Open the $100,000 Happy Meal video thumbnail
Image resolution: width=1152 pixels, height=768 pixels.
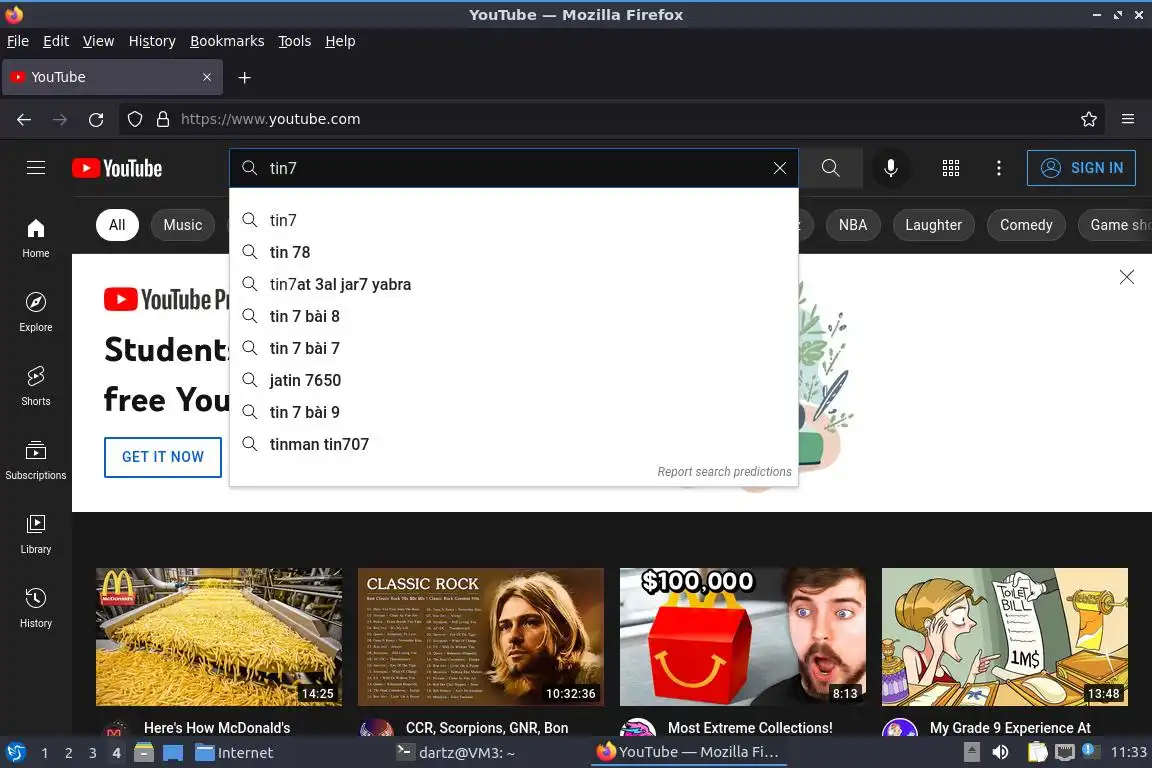click(x=743, y=636)
